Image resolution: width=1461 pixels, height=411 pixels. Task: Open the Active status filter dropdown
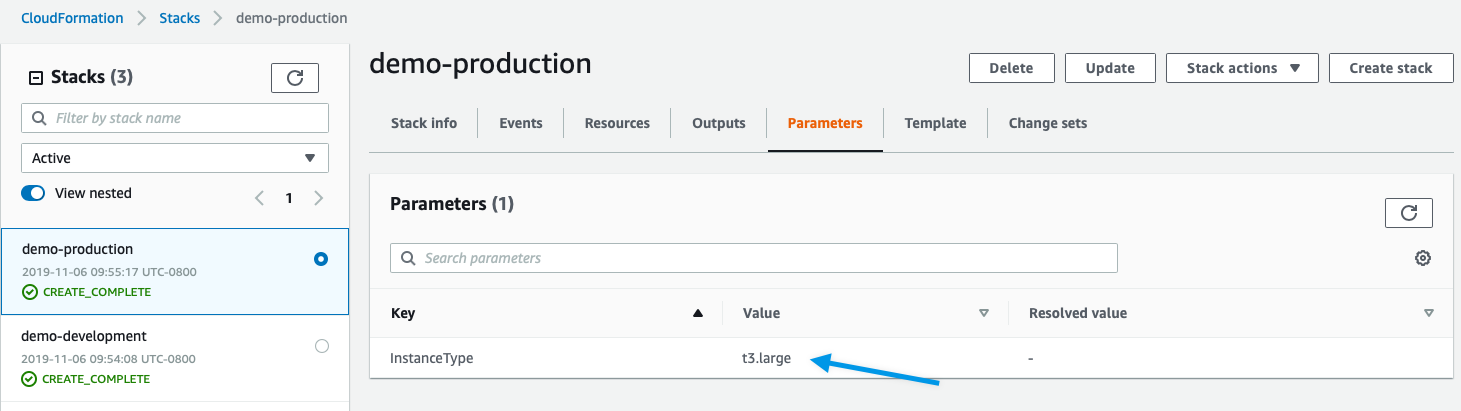175,158
